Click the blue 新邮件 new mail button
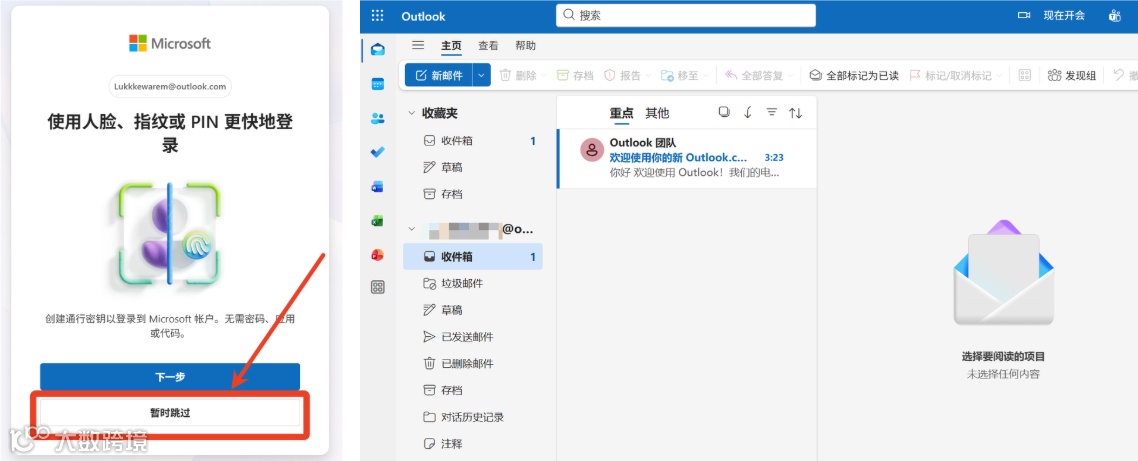1138x461 pixels. coord(439,76)
